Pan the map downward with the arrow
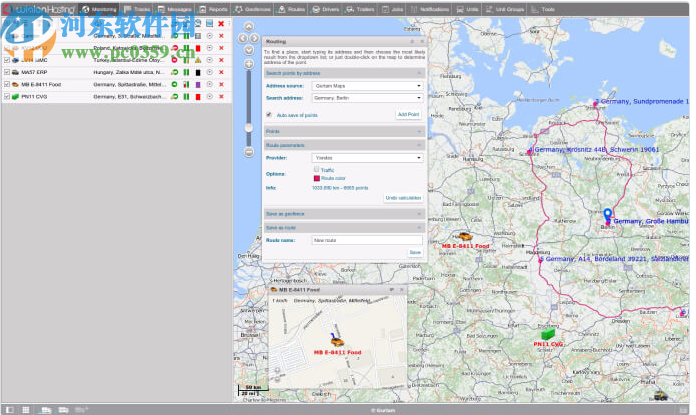 click(x=249, y=50)
